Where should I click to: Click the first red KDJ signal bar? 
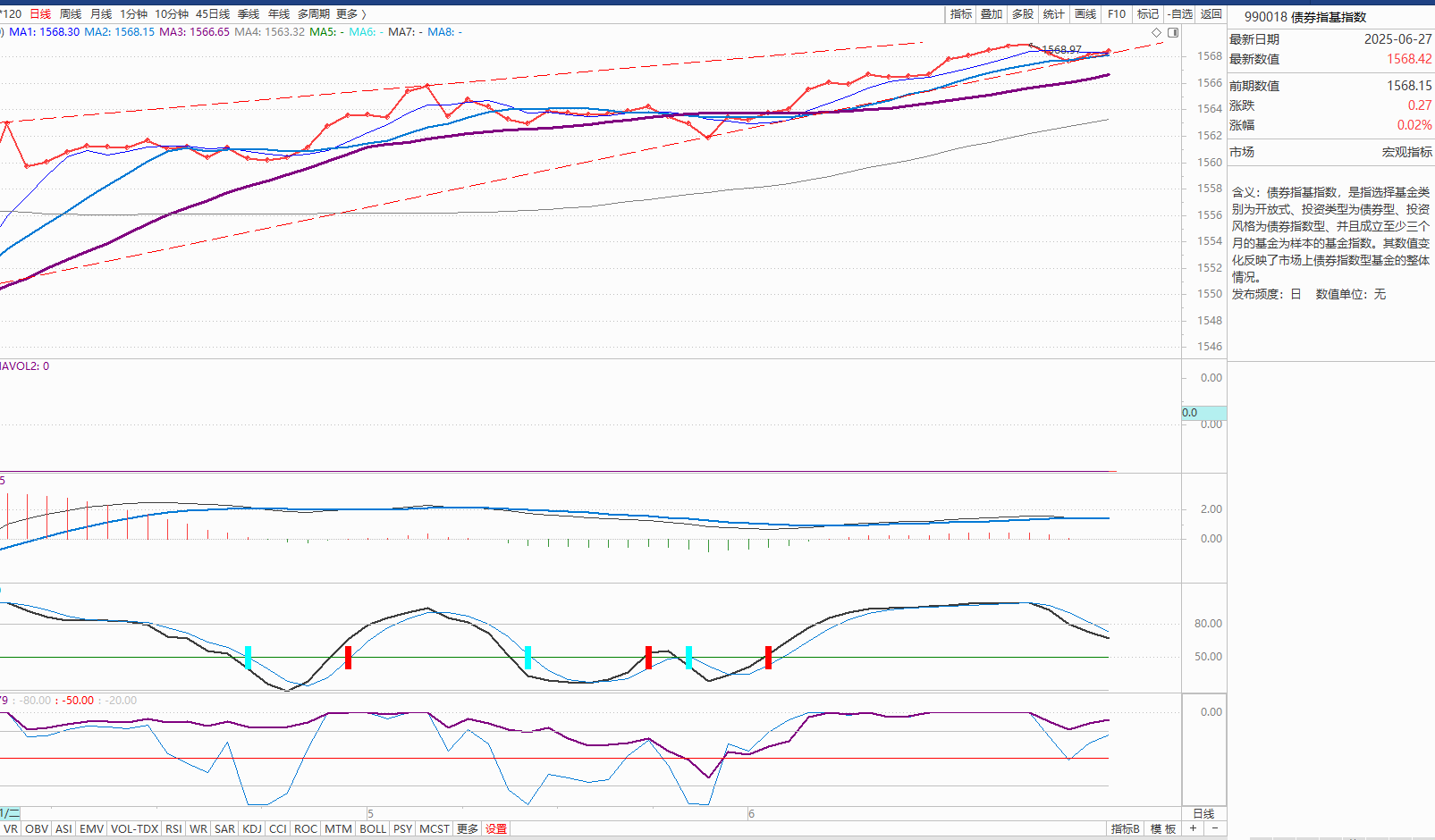tap(348, 658)
